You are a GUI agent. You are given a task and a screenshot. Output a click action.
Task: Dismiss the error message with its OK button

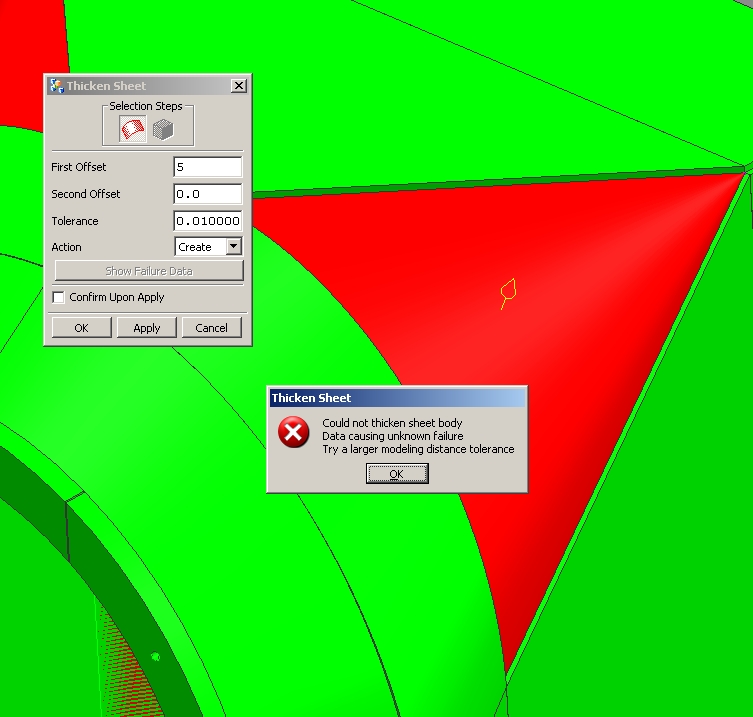(x=397, y=474)
